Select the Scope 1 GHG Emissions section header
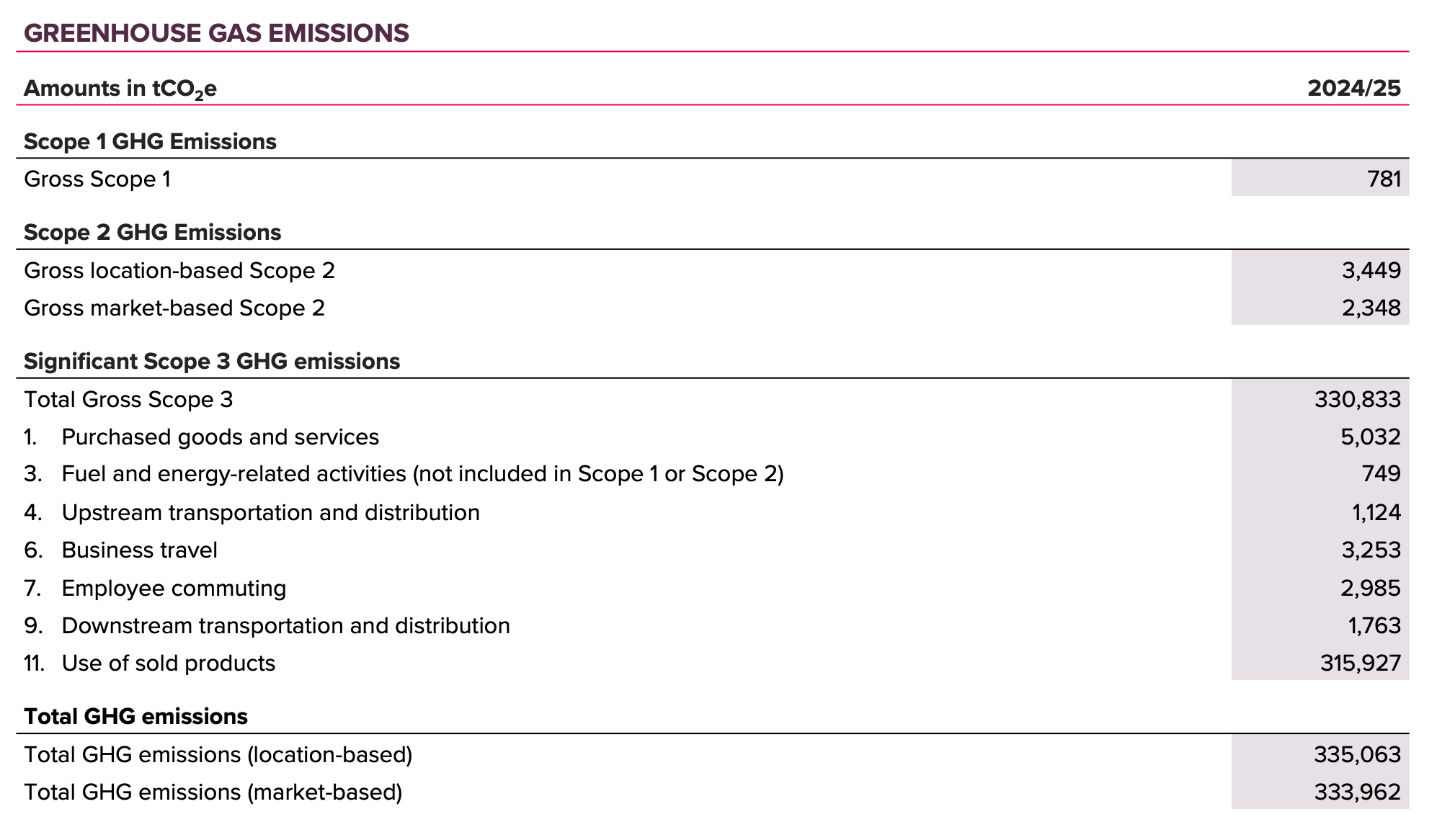1437x840 pixels. tap(150, 141)
